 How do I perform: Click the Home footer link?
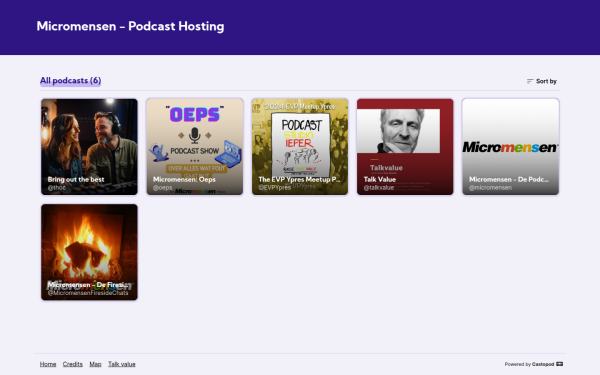48,364
